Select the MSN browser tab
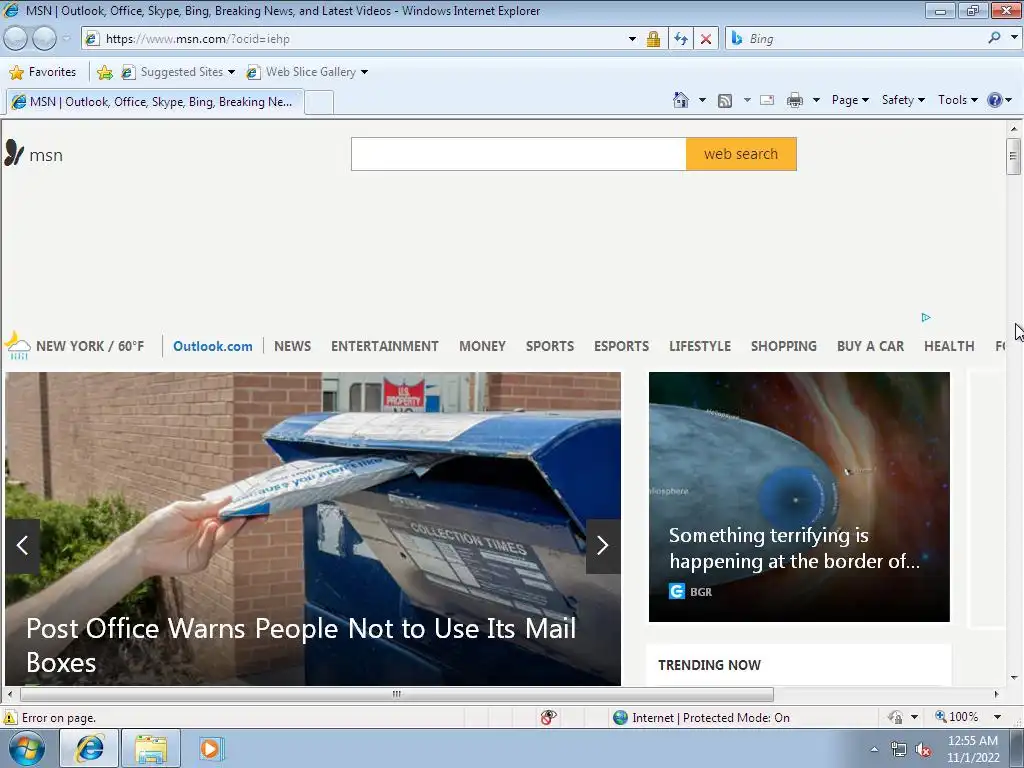This screenshot has width=1024, height=768. pyautogui.click(x=155, y=102)
